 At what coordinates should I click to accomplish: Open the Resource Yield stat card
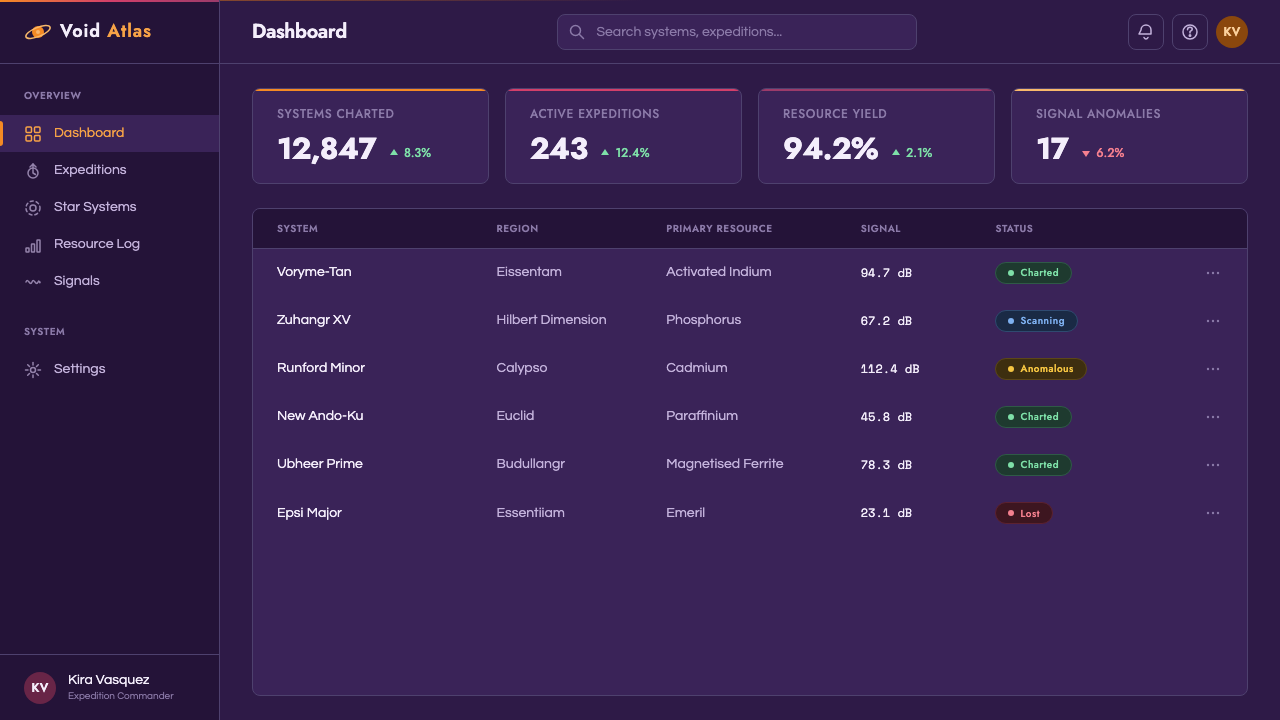tap(876, 136)
